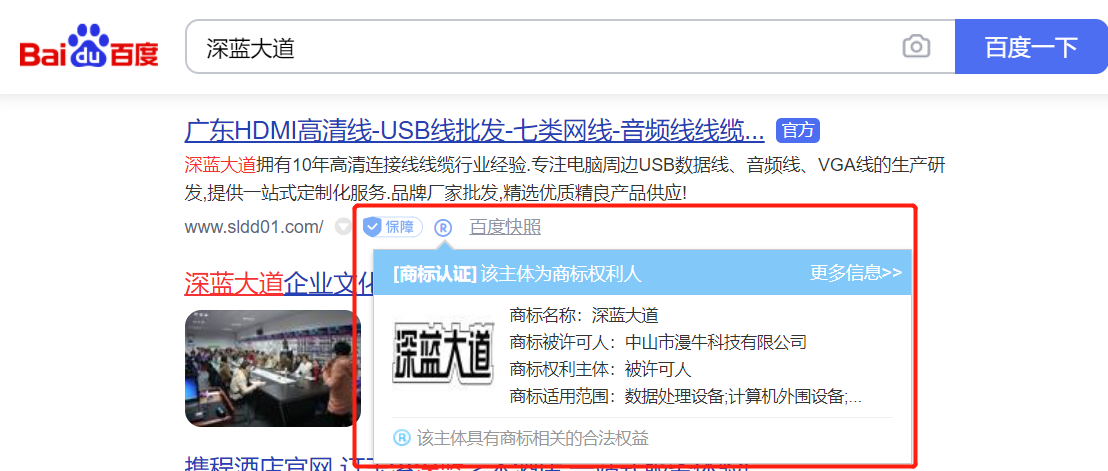The height and width of the screenshot is (471, 1108).
Task: Click the 深蓝大道 trademark logo image
Action: 442,357
